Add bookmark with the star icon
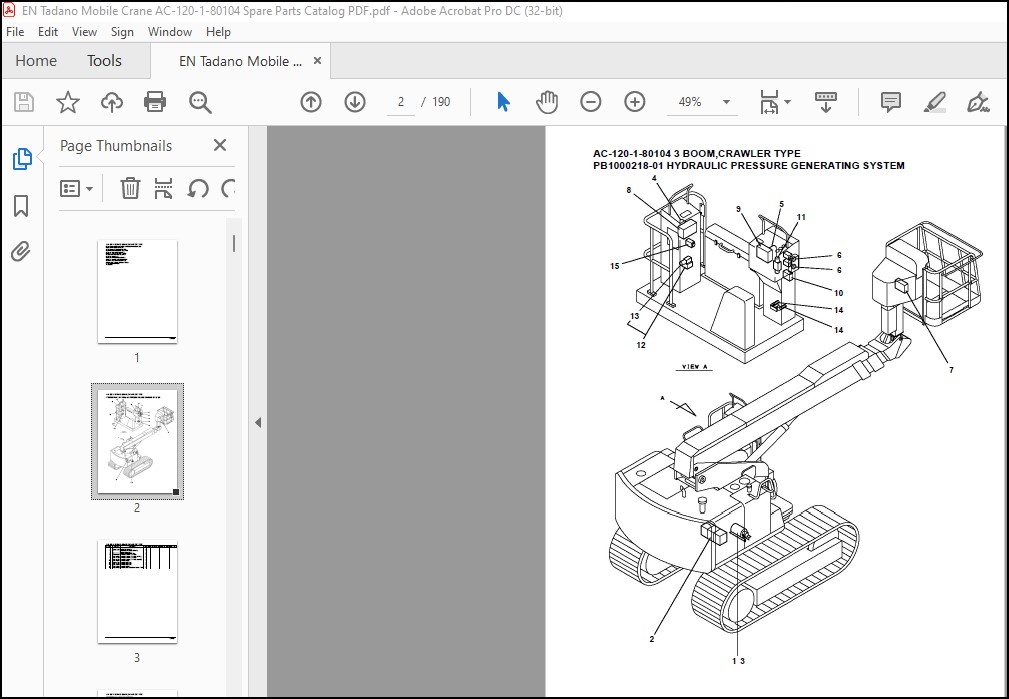This screenshot has height=699, width=1009. (68, 102)
